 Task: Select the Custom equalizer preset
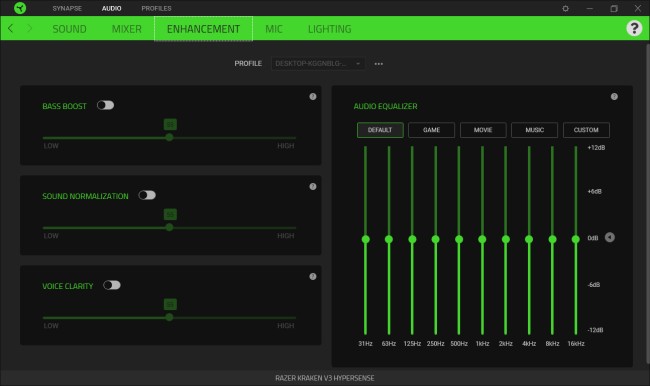point(586,130)
